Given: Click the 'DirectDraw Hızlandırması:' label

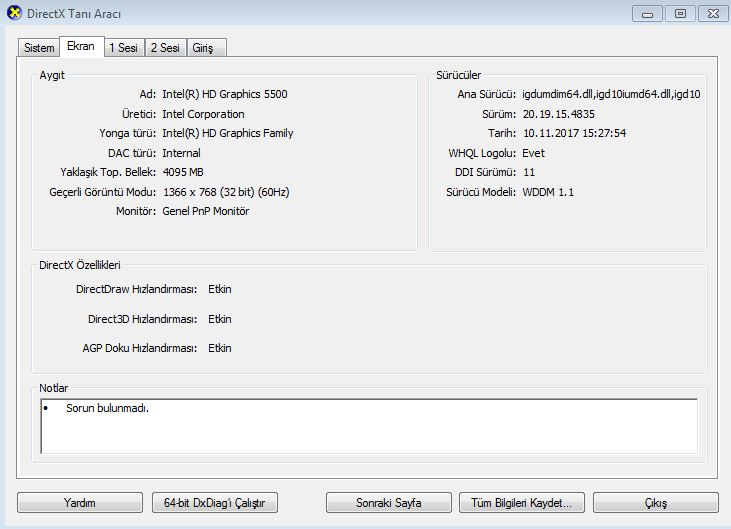Looking at the screenshot, I should click(137, 289).
